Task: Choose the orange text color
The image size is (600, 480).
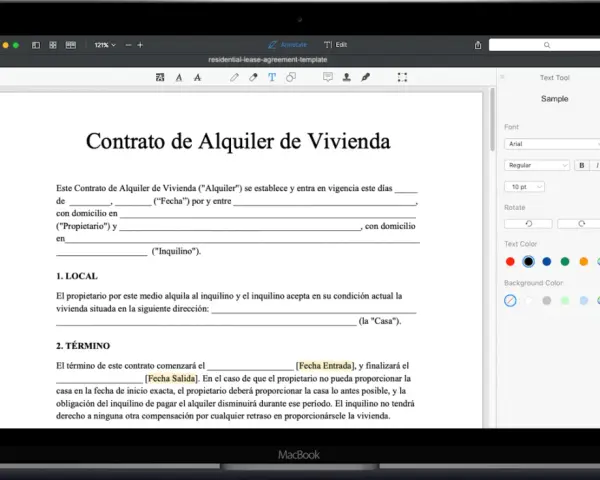Action: click(x=584, y=261)
